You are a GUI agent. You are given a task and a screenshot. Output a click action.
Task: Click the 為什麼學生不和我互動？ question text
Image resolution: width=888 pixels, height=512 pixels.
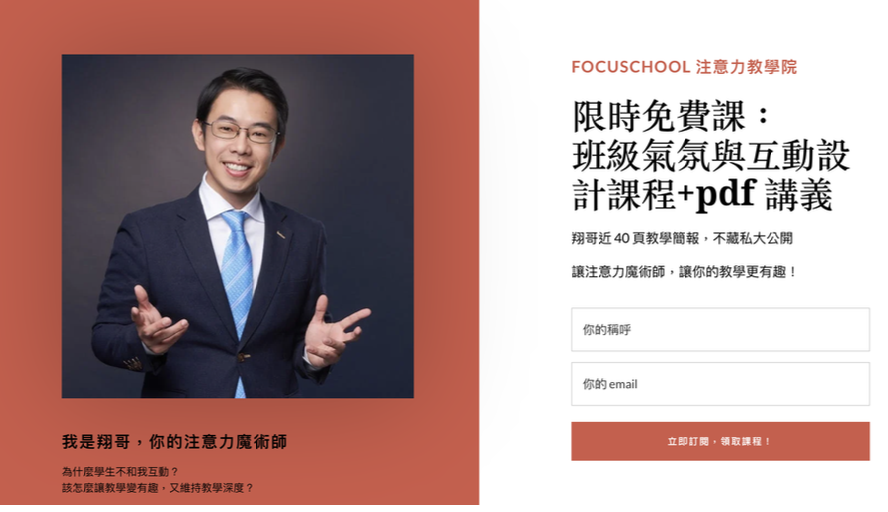pyautogui.click(x=120, y=472)
